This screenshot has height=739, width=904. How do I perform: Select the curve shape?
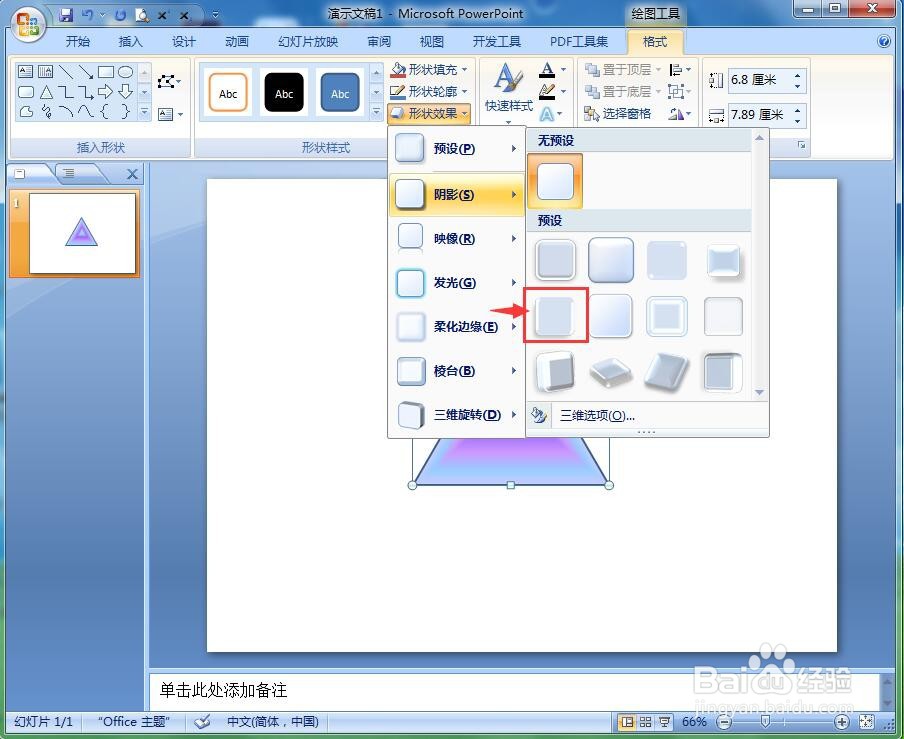(x=86, y=111)
